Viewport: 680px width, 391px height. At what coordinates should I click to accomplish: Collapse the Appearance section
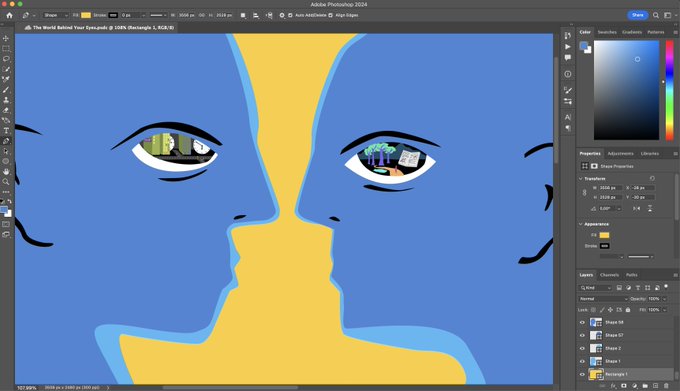tap(581, 224)
